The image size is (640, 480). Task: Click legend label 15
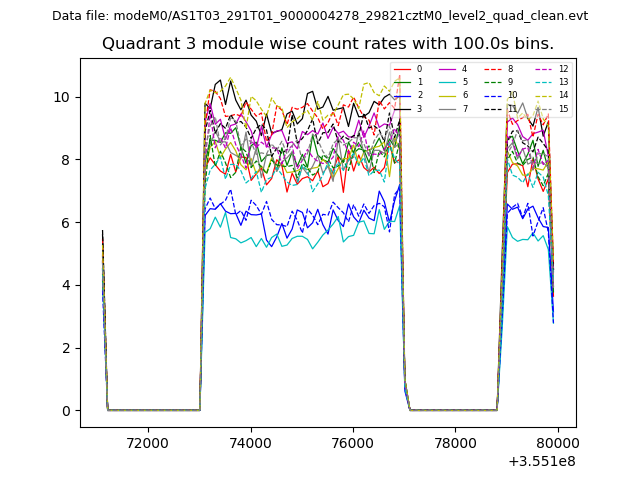[x=563, y=108]
